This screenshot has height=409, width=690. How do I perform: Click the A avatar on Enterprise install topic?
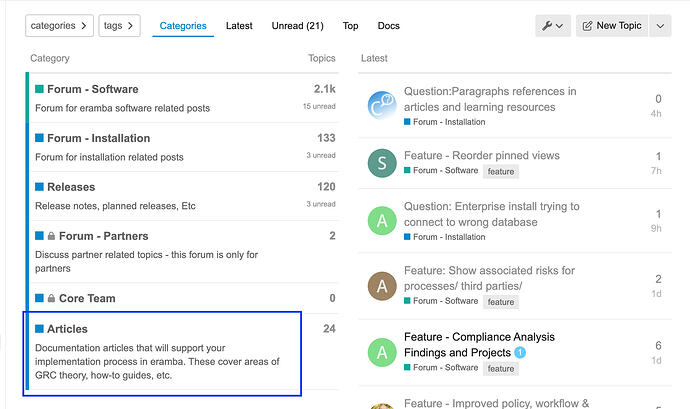(382, 221)
